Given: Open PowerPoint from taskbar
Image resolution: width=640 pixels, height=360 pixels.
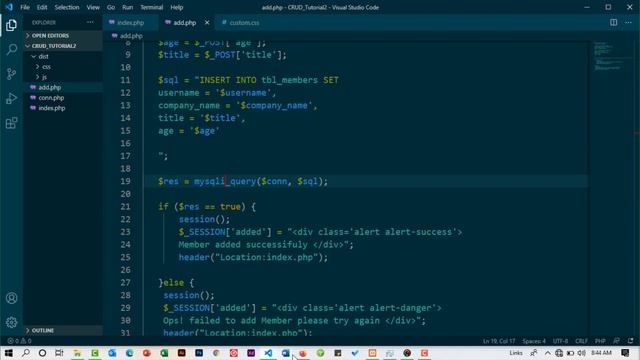Looking at the screenshot, I should click(147, 353).
